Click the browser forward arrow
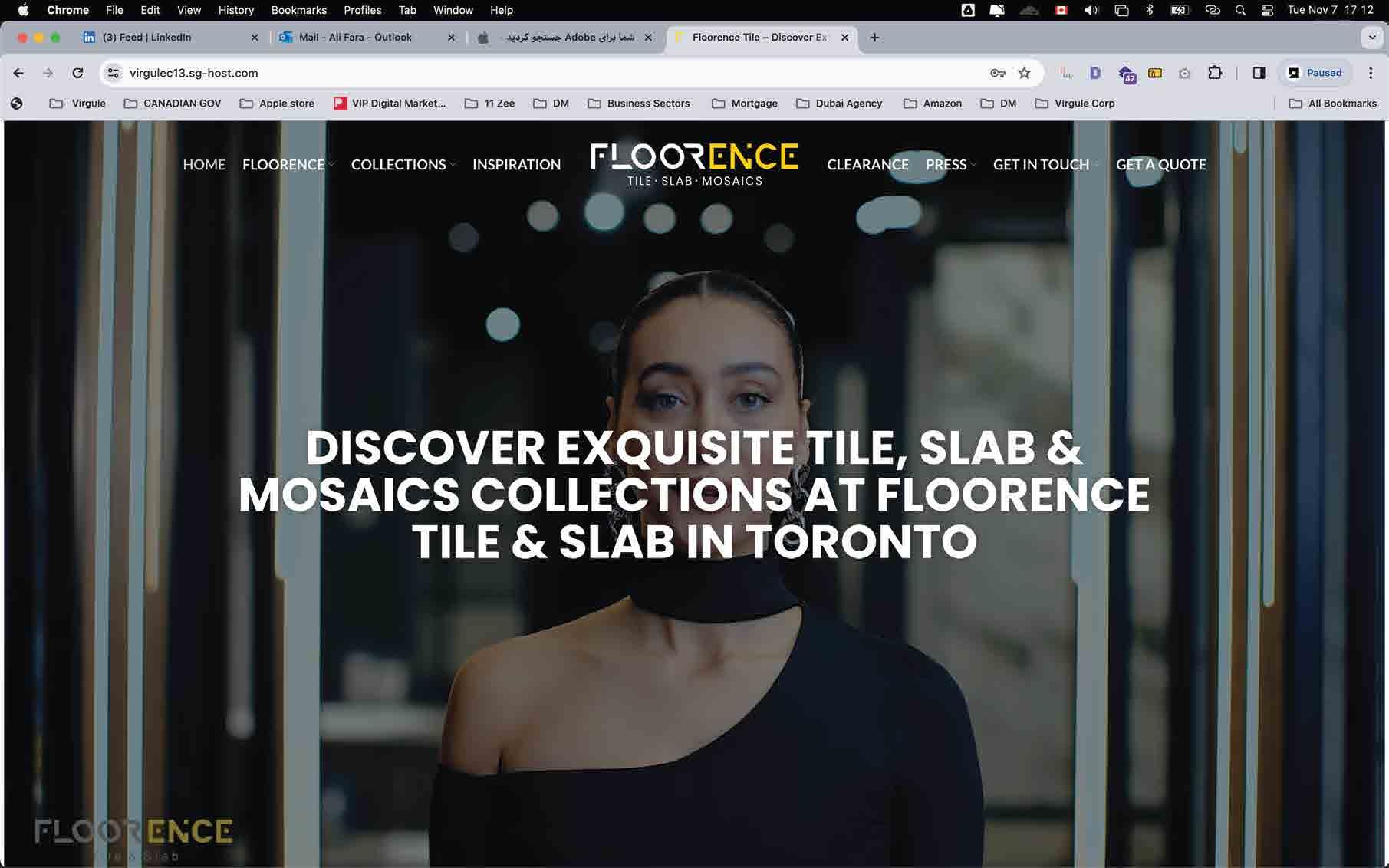The height and width of the screenshot is (868, 1389). point(48,73)
